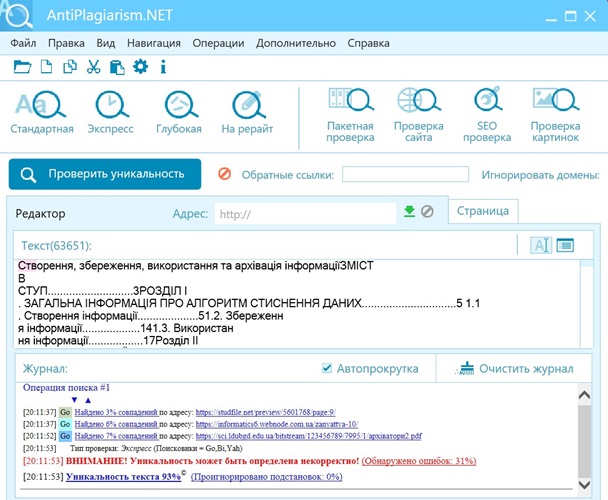Viewport: 608px width, 500px height.
Task: Click the 'Журнал:' label
Action: point(45,368)
